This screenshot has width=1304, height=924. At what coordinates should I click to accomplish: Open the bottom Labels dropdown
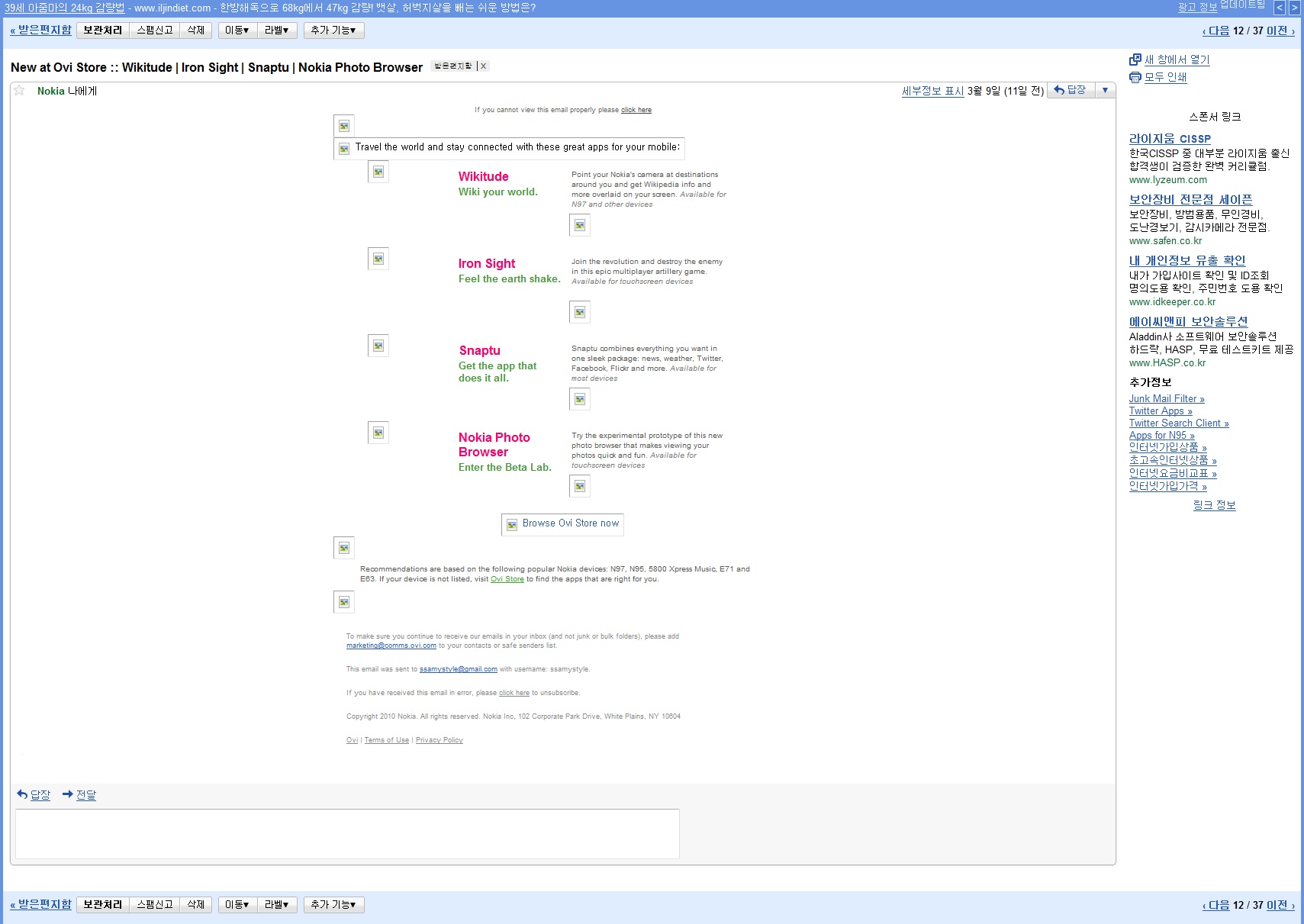pyautogui.click(x=276, y=905)
